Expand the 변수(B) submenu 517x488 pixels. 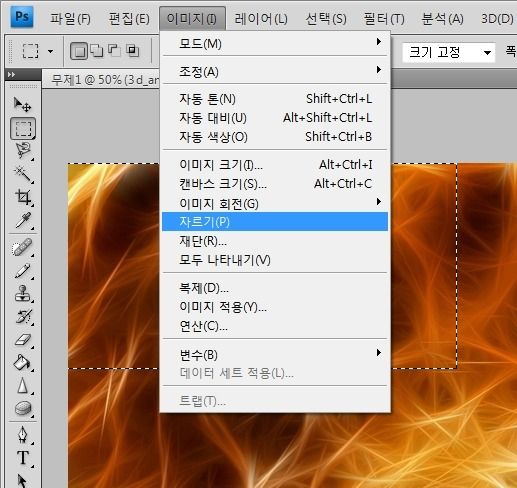(x=275, y=354)
